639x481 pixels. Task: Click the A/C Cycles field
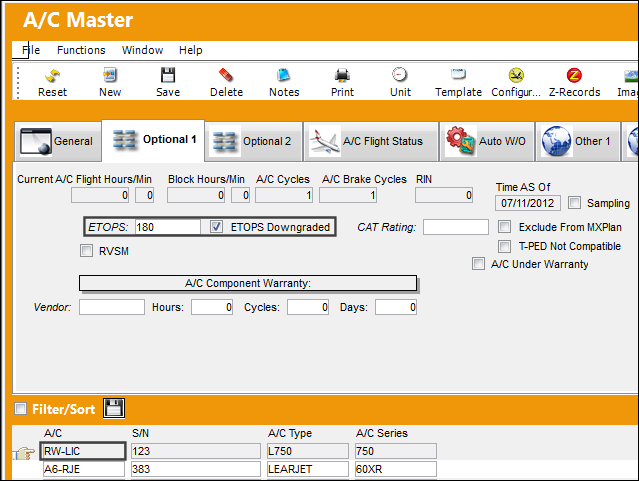pyautogui.click(x=284, y=195)
